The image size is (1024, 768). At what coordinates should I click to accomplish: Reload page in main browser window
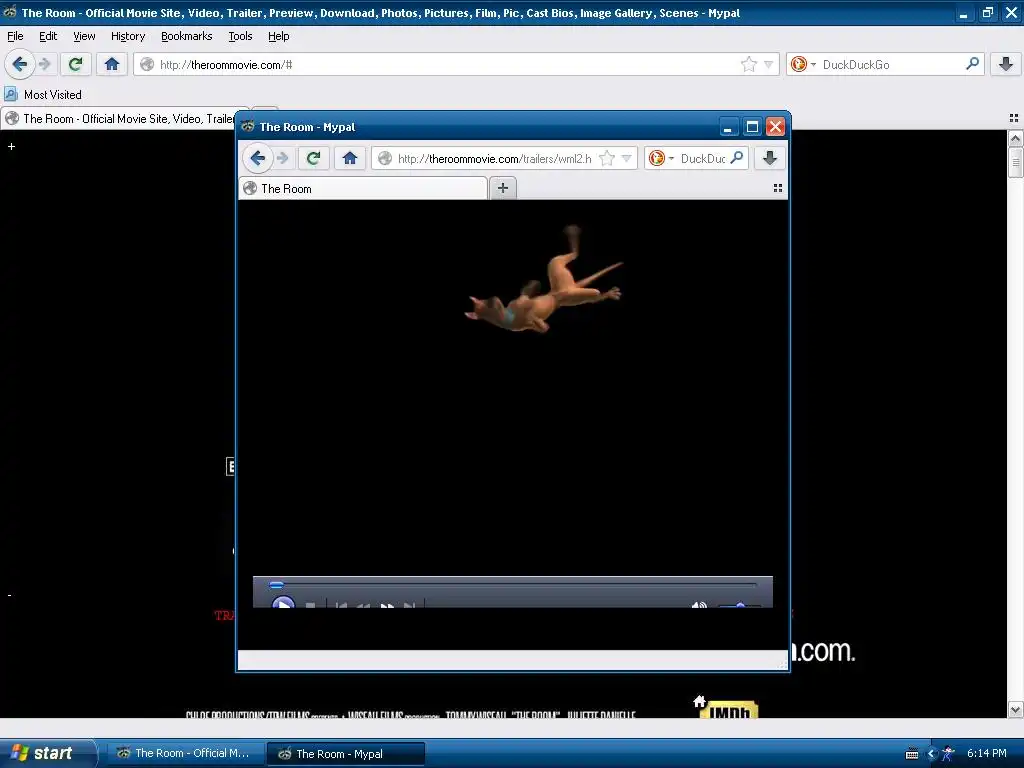click(75, 64)
